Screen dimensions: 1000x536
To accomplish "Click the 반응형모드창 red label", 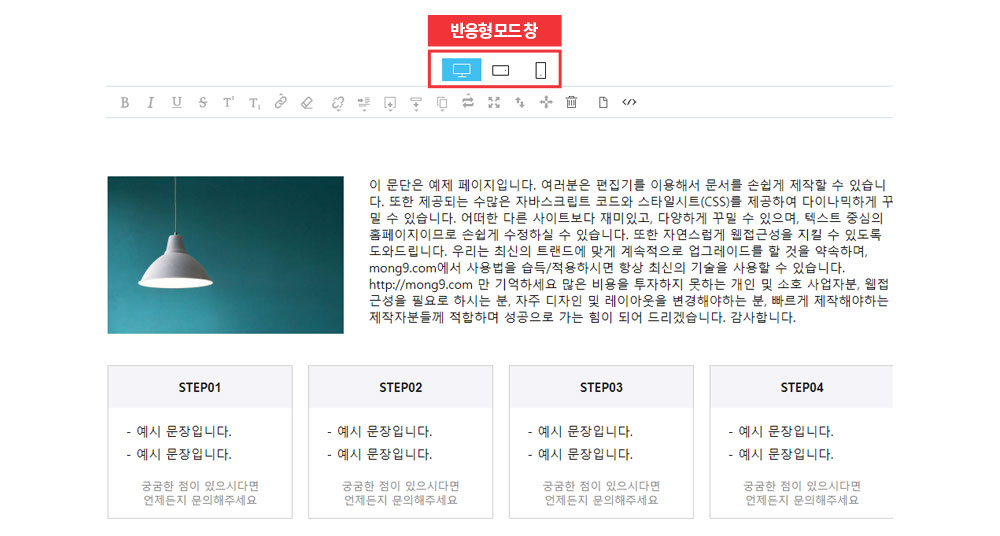I will [494, 31].
